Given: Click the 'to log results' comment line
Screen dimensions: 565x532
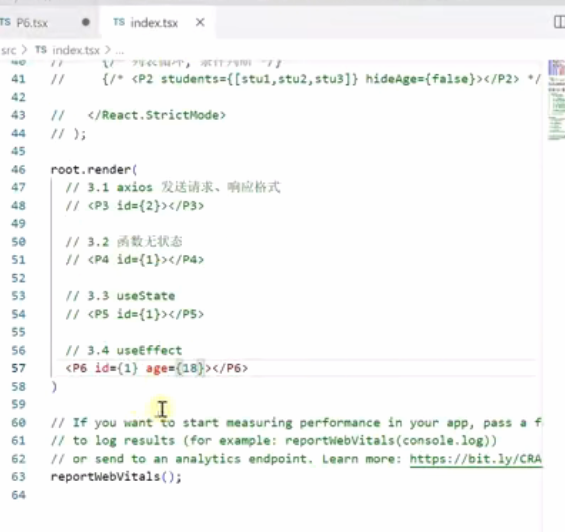Looking at the screenshot, I should point(274,441).
